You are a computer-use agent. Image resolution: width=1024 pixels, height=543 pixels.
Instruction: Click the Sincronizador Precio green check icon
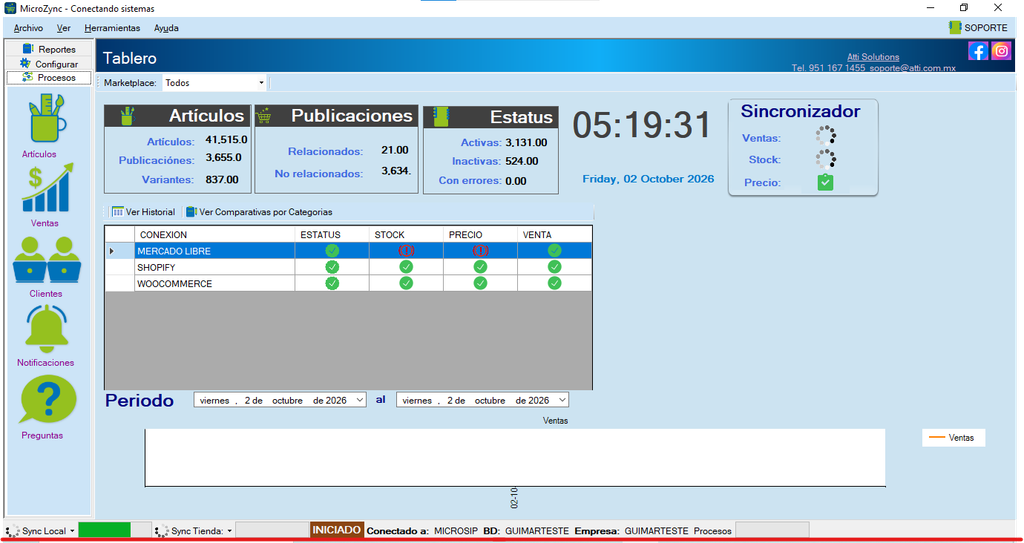825,182
